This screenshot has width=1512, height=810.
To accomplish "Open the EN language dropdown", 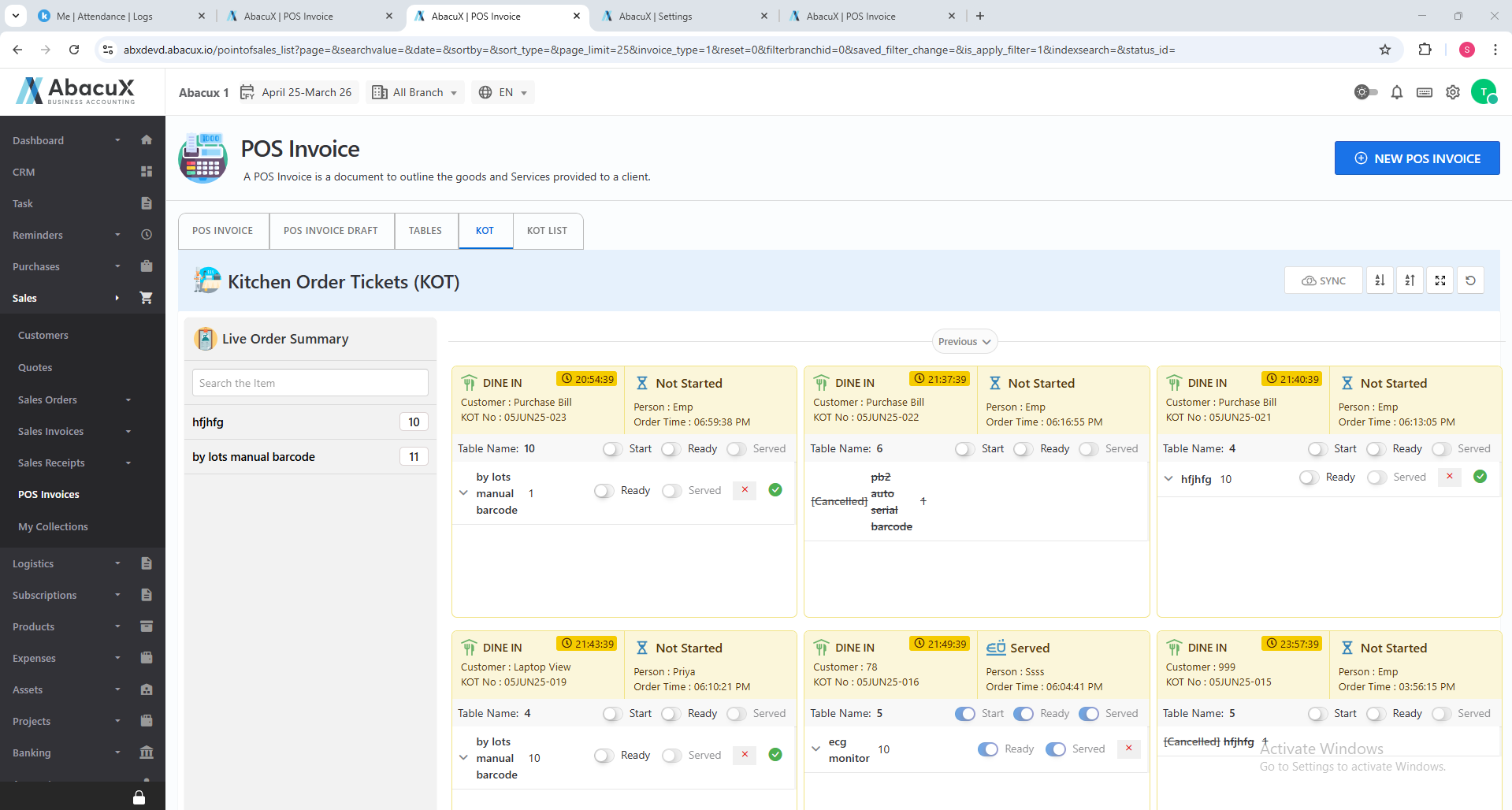I will pos(503,92).
